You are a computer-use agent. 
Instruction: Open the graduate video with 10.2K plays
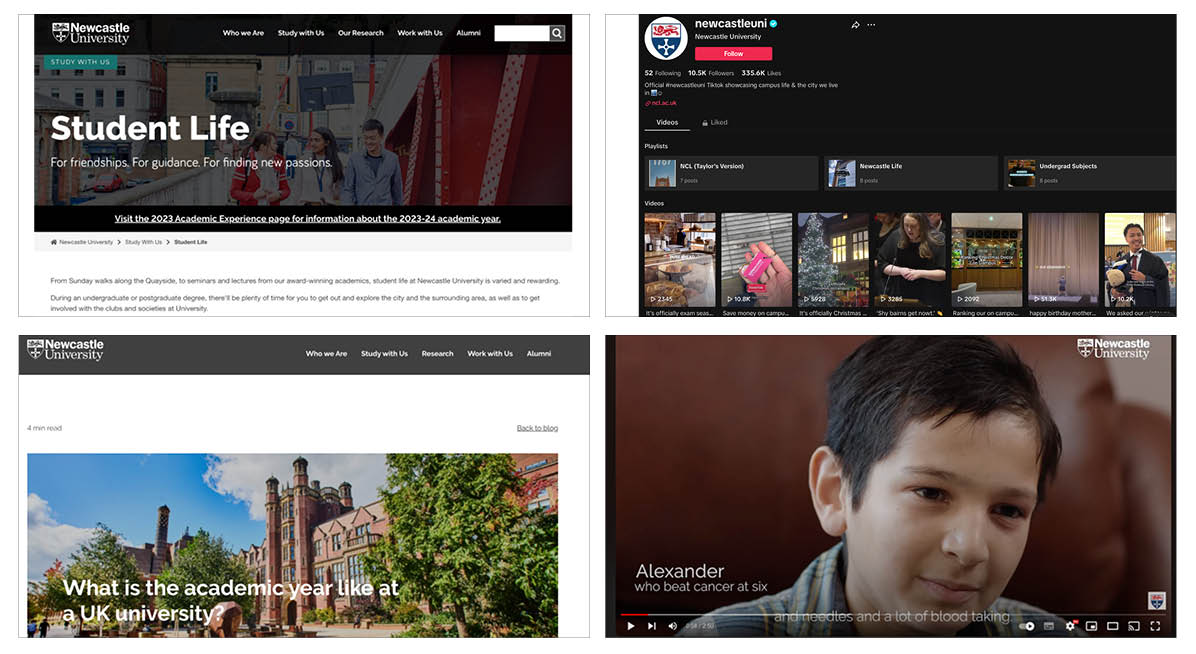pyautogui.click(x=1140, y=259)
